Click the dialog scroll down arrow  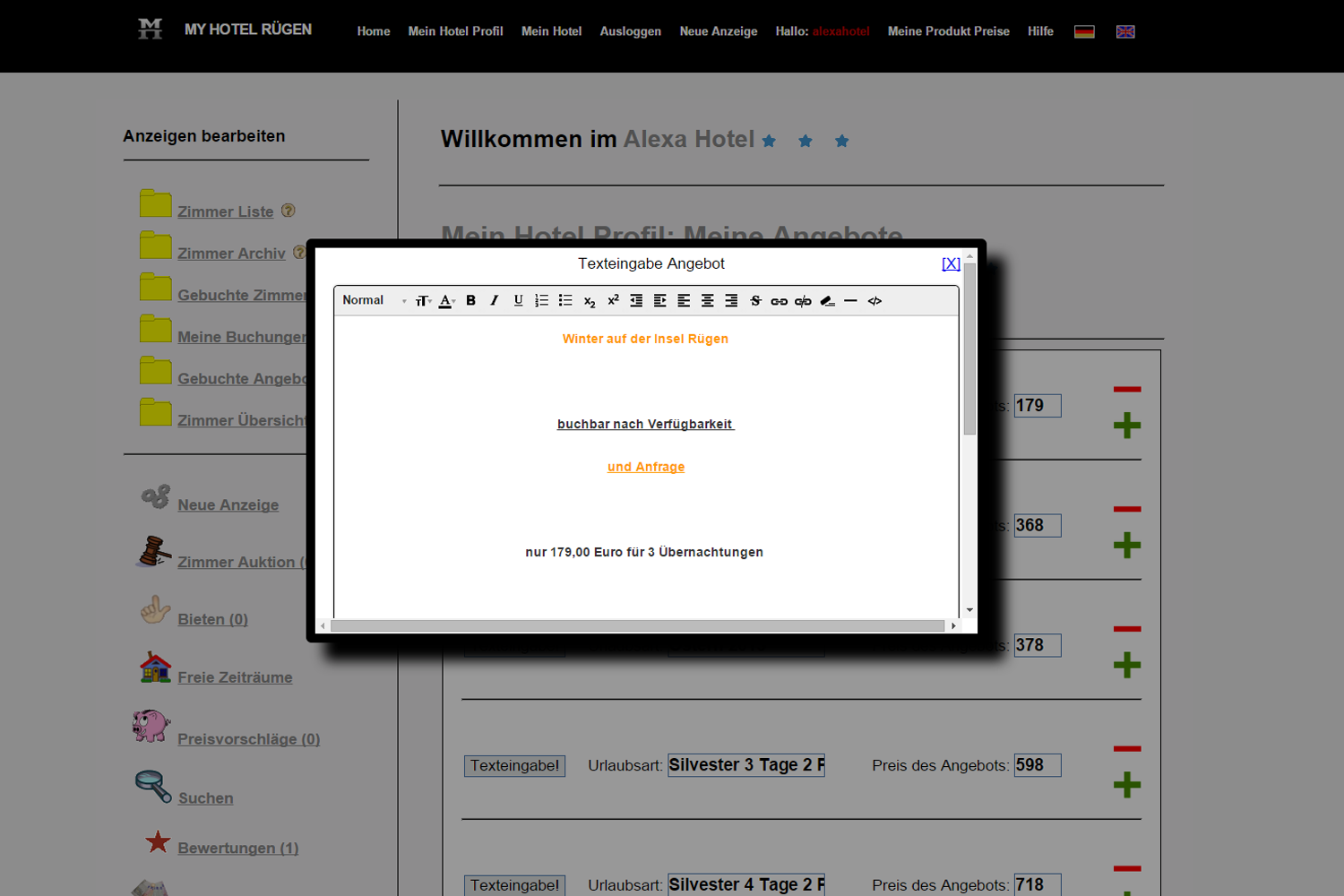click(x=969, y=610)
